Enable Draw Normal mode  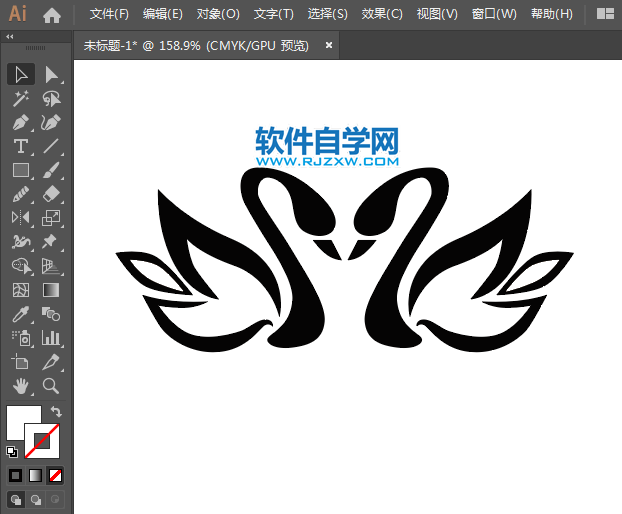click(x=16, y=500)
